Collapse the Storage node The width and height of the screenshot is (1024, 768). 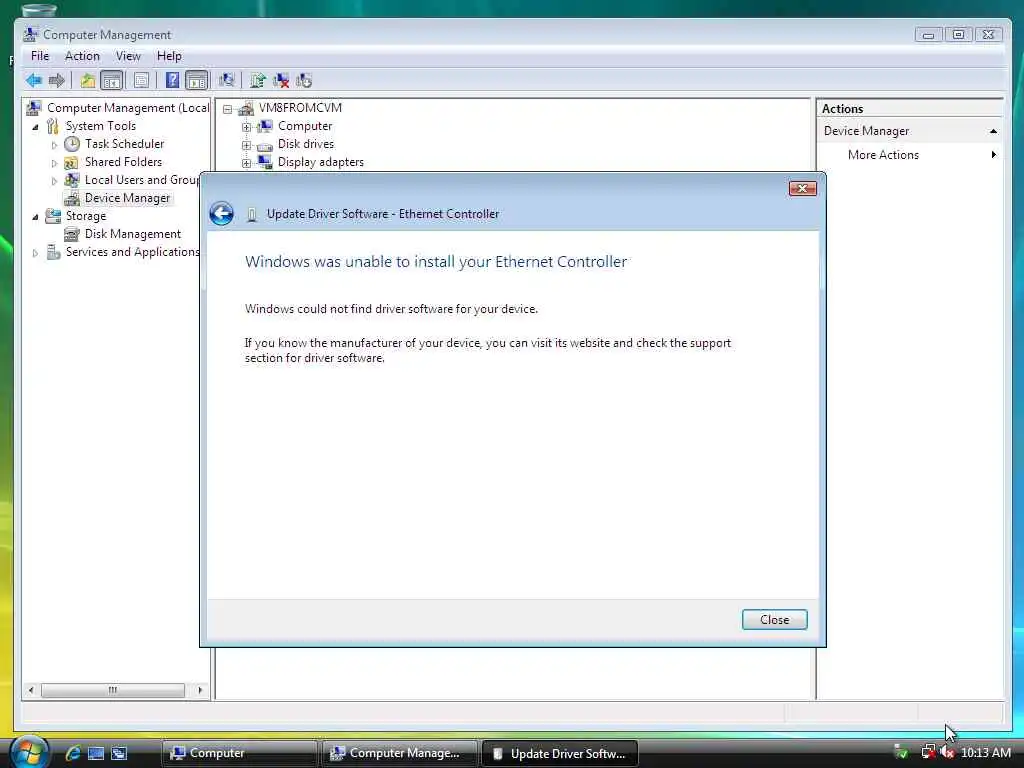[x=35, y=217]
